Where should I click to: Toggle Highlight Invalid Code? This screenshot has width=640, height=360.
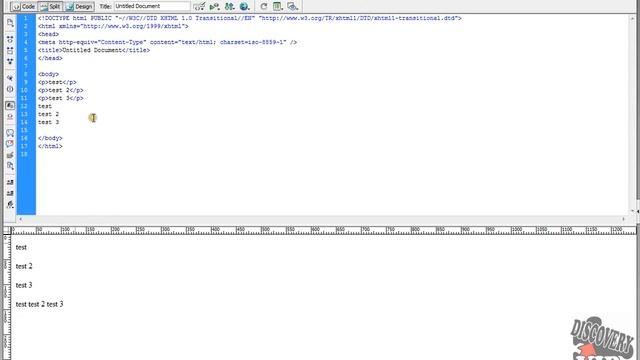10,117
